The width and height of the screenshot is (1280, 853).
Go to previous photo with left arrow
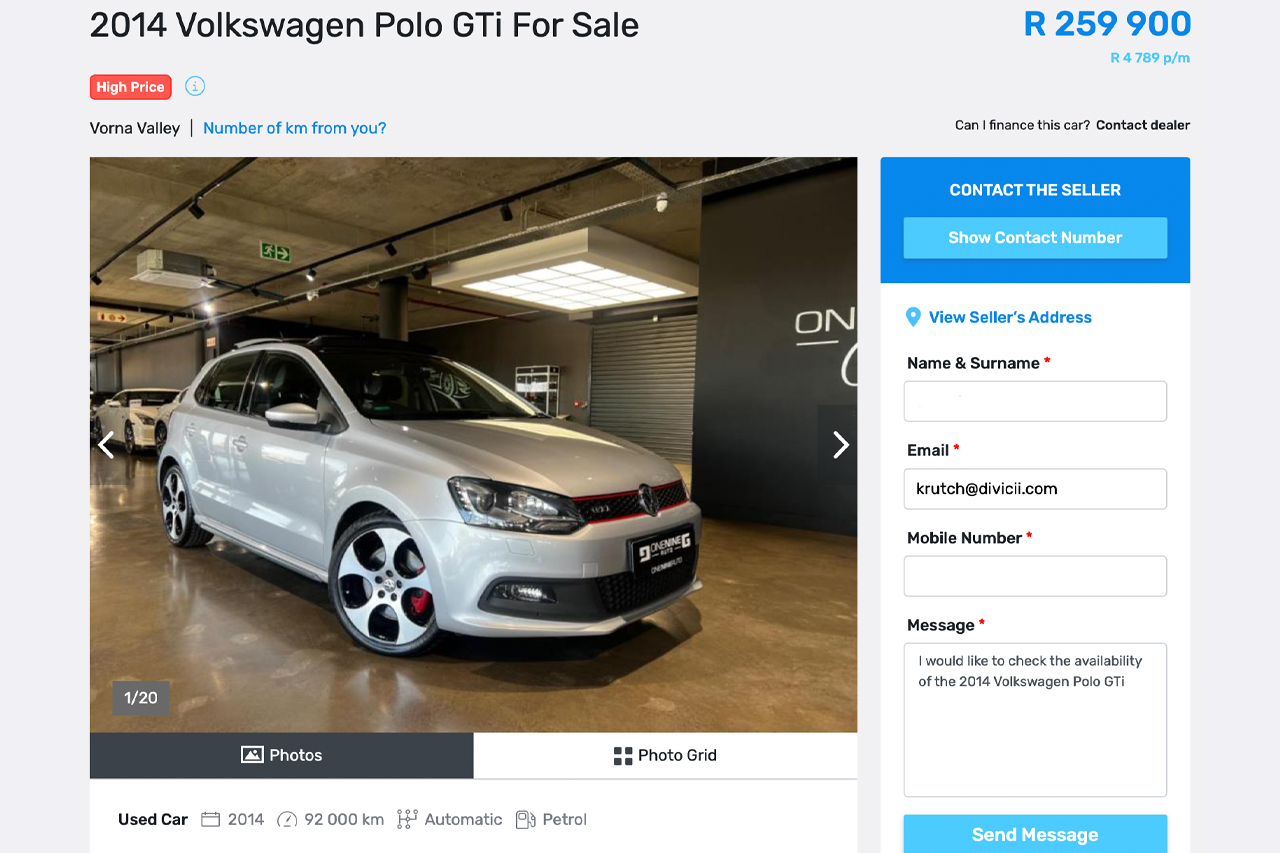[x=106, y=445]
